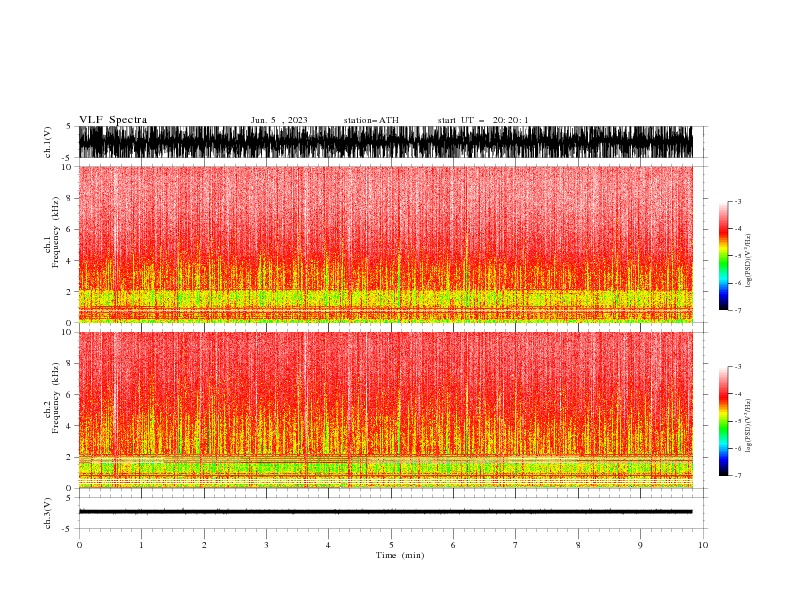Click the ch.1 frequency tick "6"

click(69, 229)
